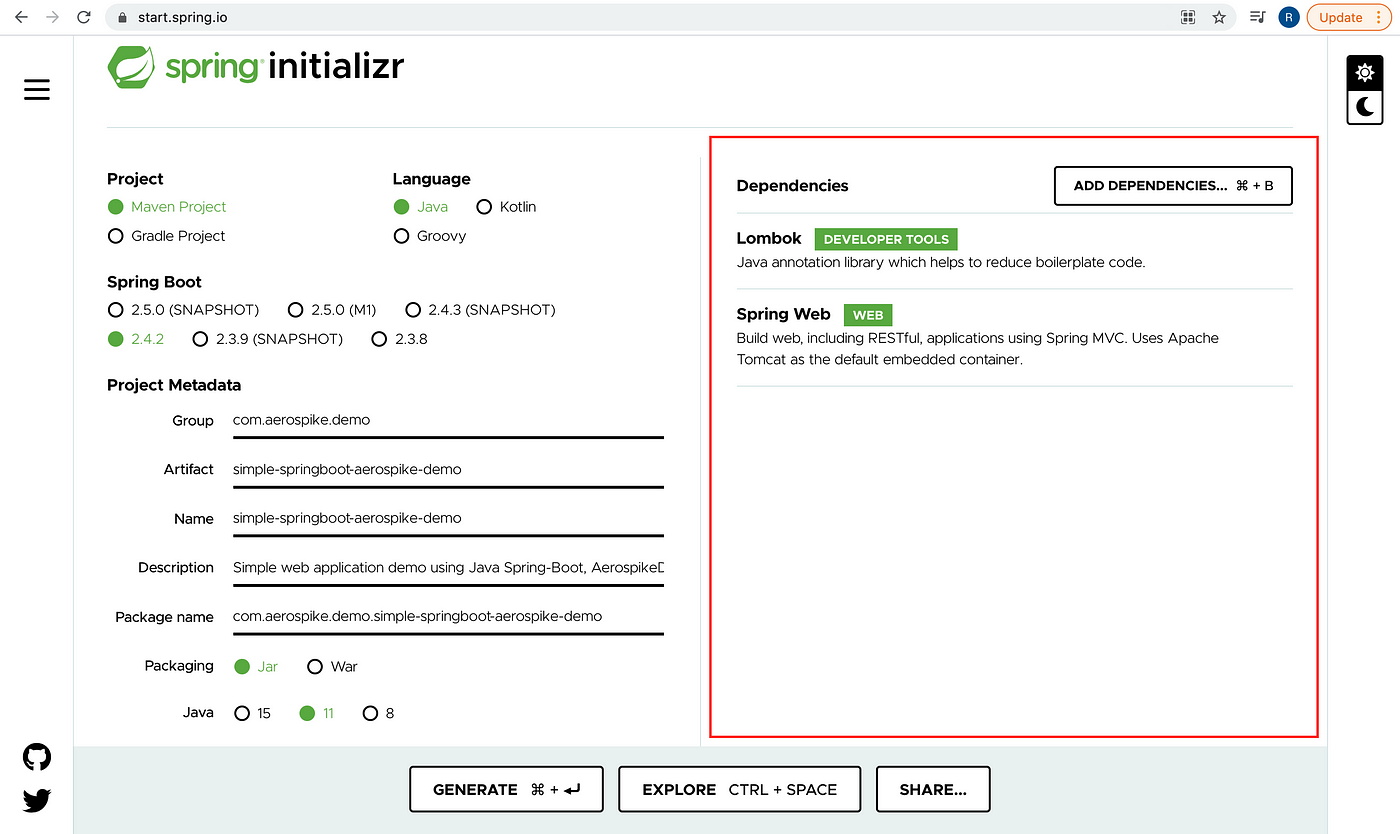
Task: View site security lock info
Action: tap(123, 17)
